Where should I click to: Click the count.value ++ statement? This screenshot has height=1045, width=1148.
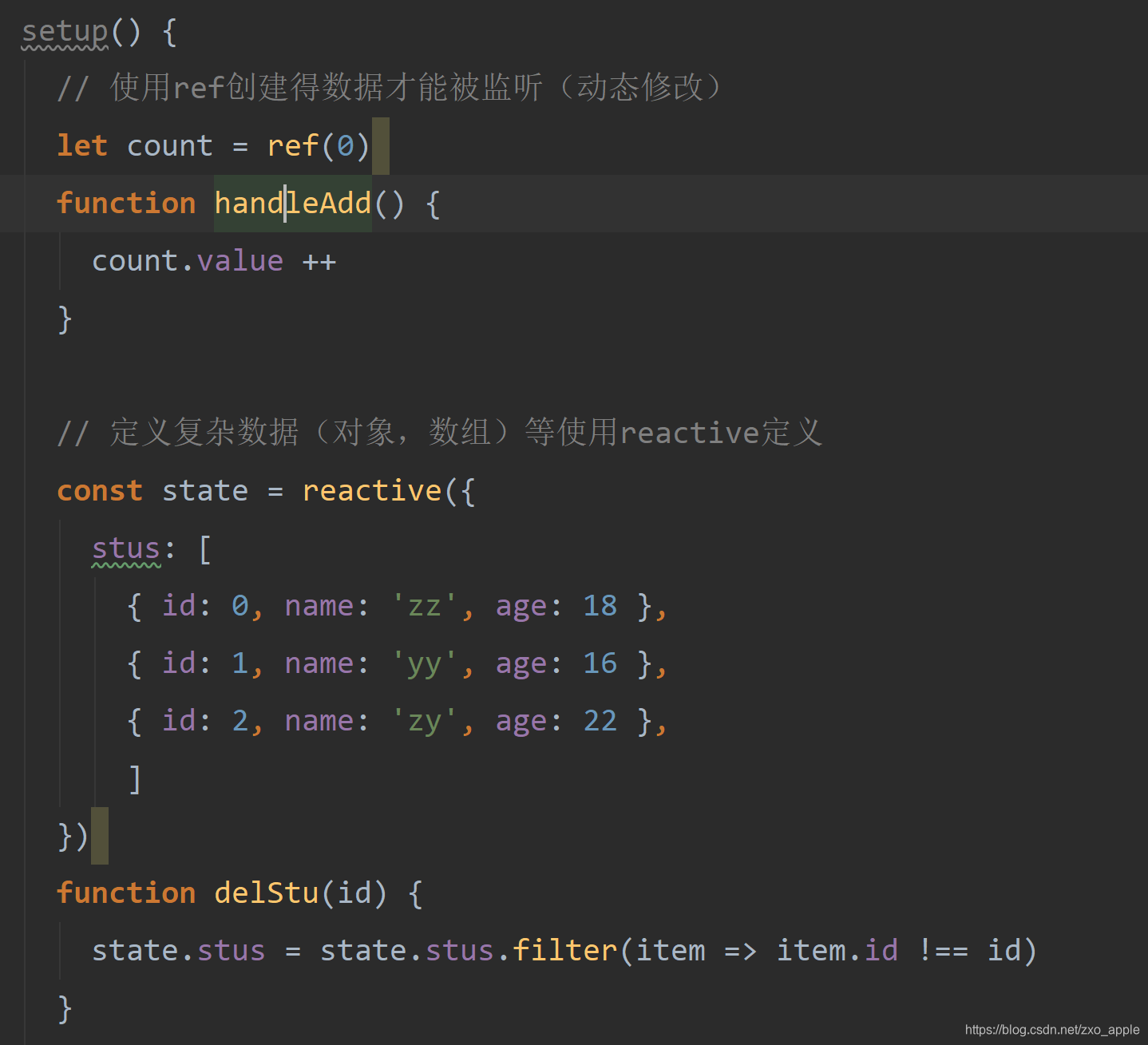click(214, 261)
